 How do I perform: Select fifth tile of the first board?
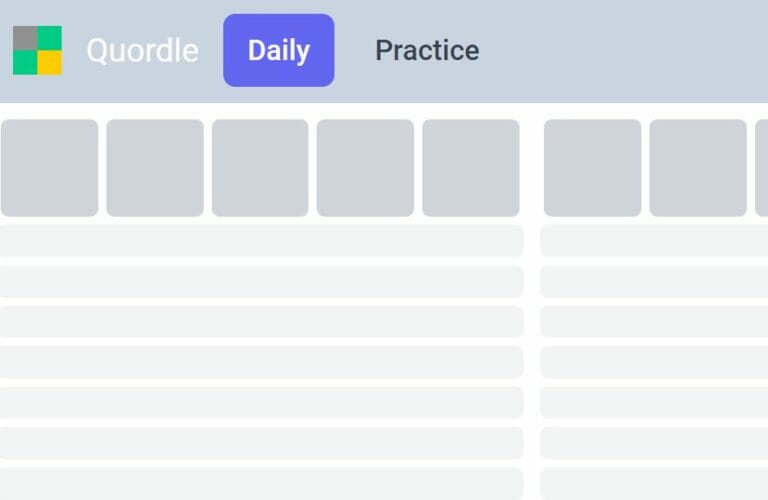(x=471, y=168)
